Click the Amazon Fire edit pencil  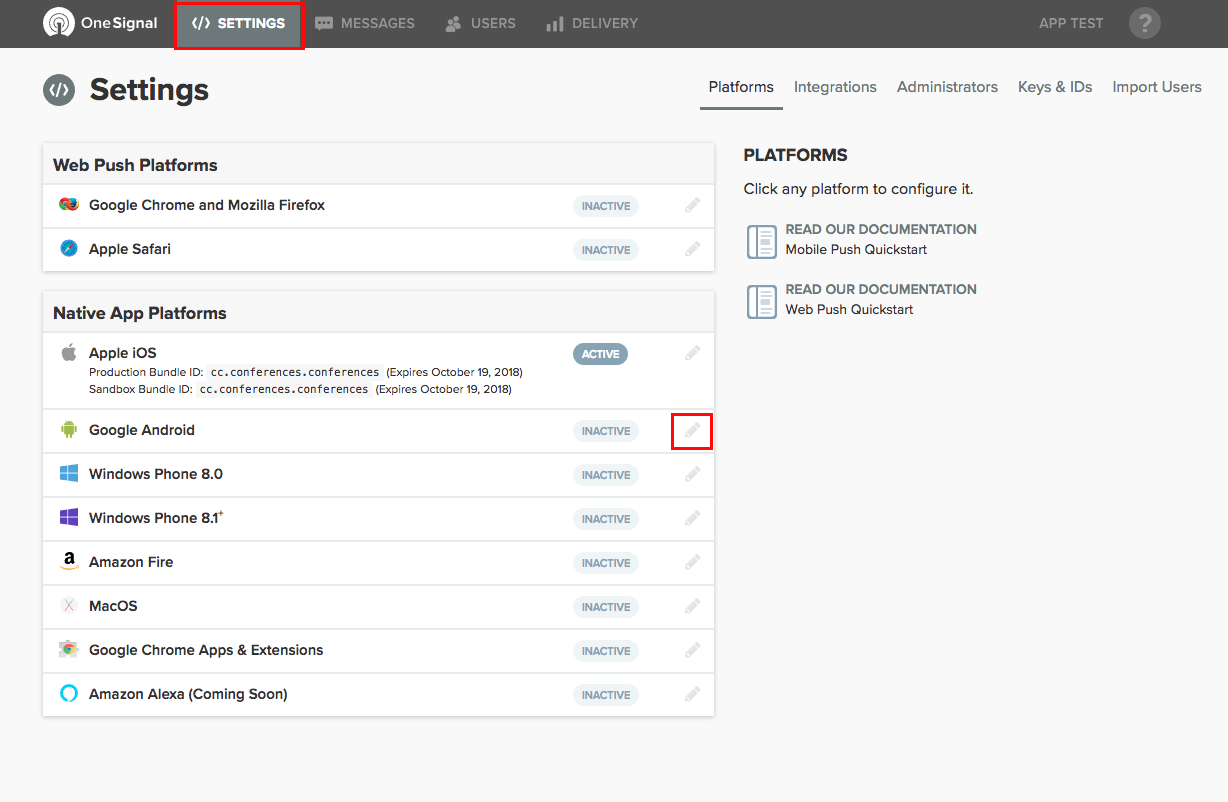tap(692, 562)
